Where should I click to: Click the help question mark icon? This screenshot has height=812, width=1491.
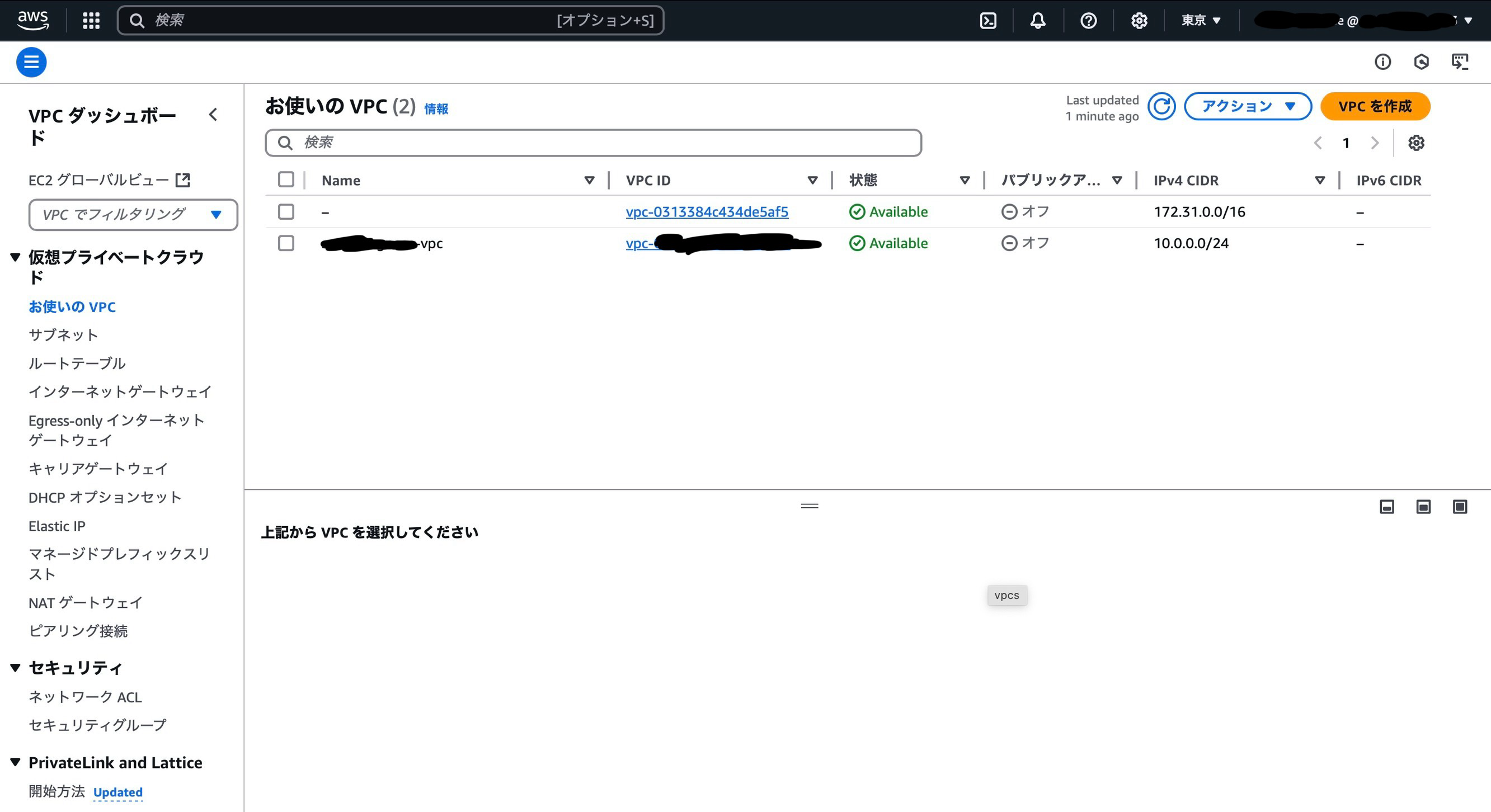click(1088, 21)
